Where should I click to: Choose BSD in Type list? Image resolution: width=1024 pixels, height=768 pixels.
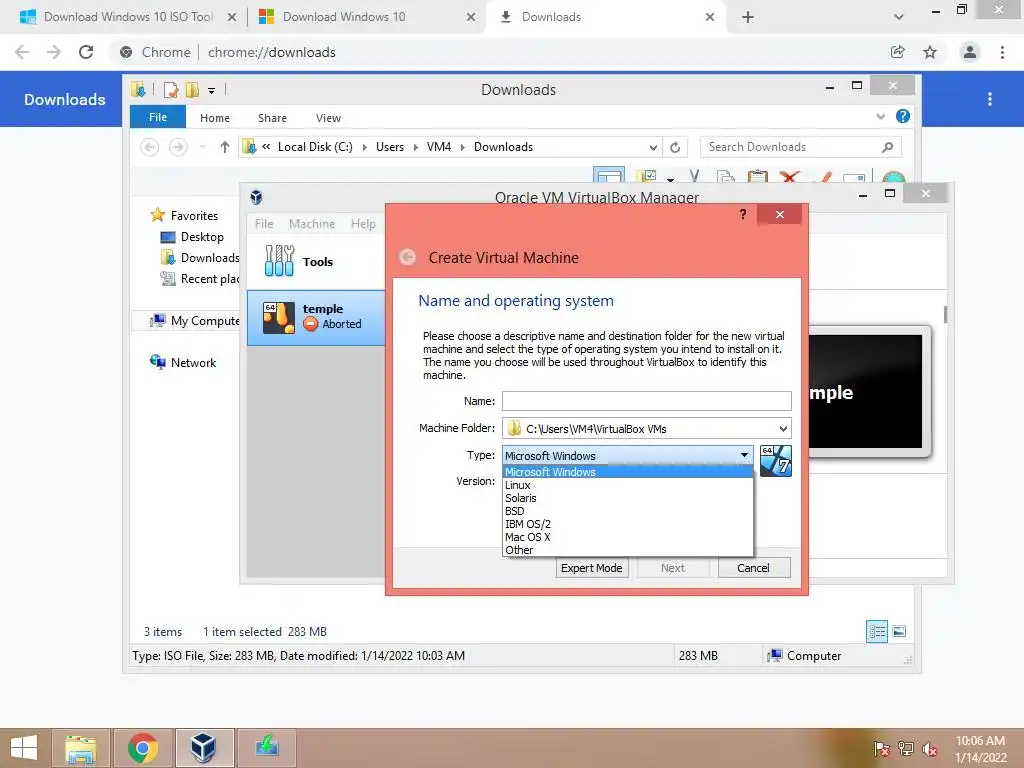(628, 511)
